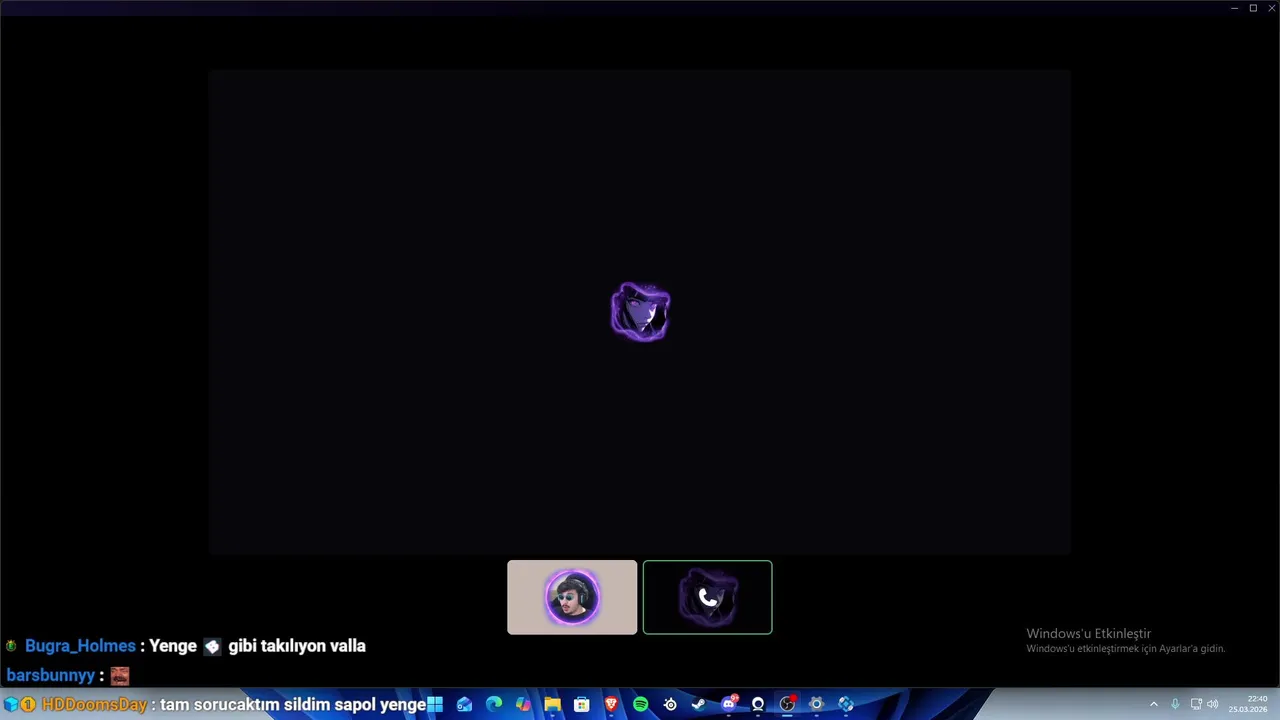1280x720 pixels.
Task: Open Spotify from the taskbar
Action: (640, 704)
